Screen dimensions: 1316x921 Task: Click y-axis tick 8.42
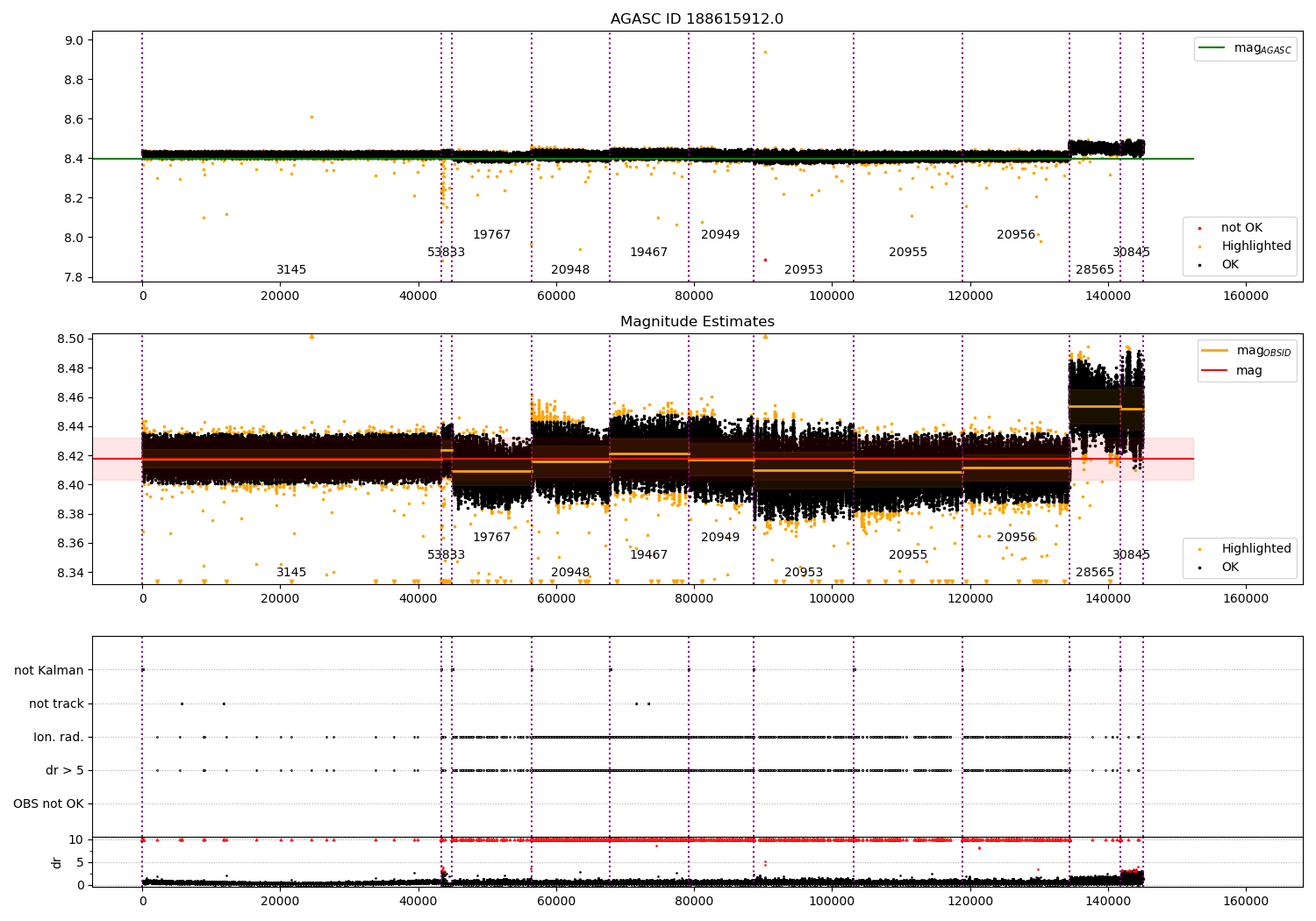pyautogui.click(x=70, y=456)
